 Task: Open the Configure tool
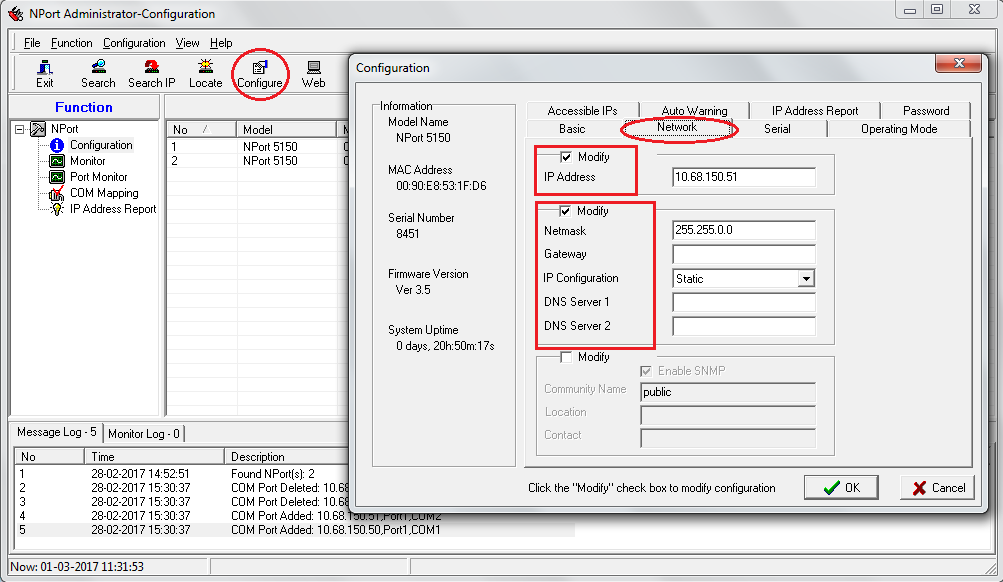click(x=260, y=73)
